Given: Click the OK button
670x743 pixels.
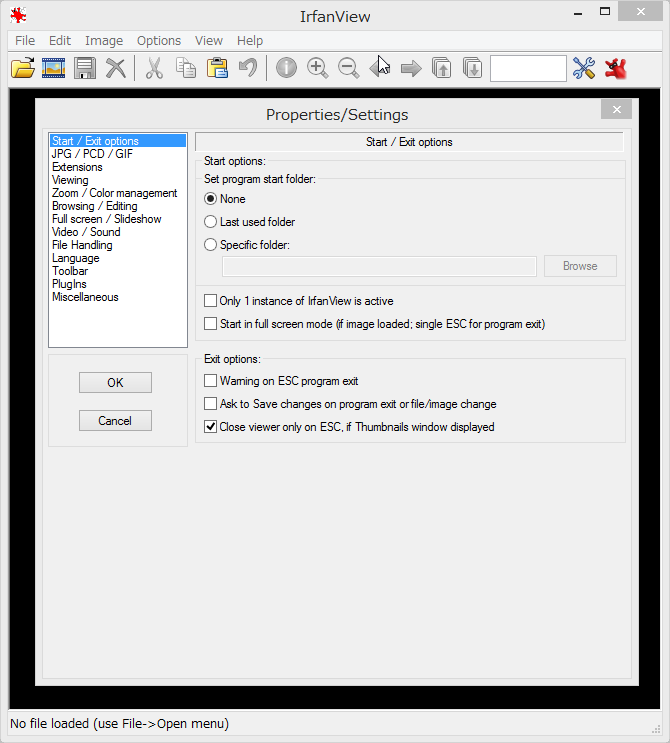Looking at the screenshot, I should 115,382.
